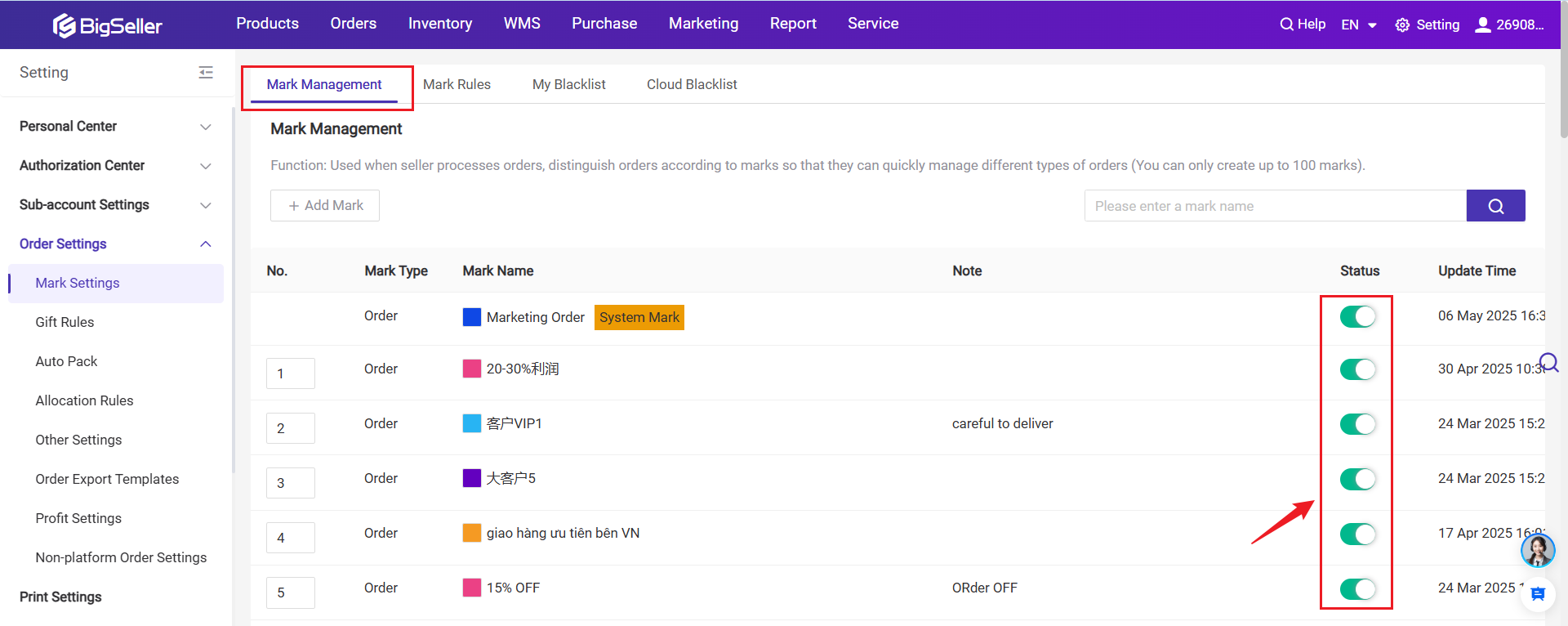Toggle status for 客户VIP1 mark
1568x626 pixels.
coord(1358,424)
